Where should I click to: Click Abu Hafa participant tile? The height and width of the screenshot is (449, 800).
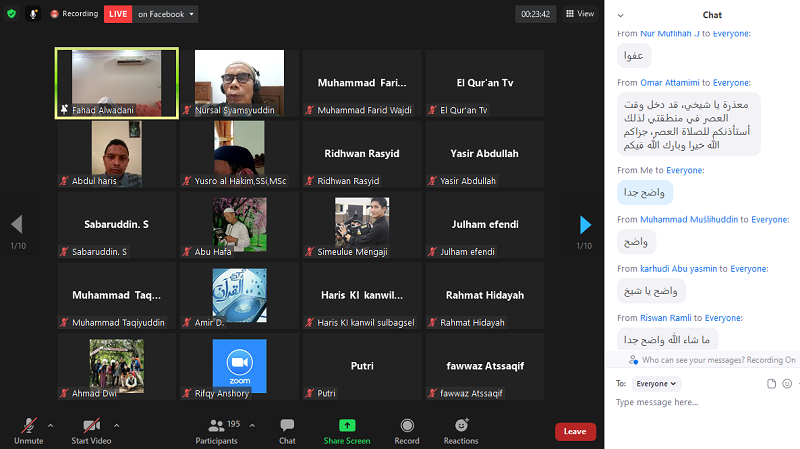(239, 225)
